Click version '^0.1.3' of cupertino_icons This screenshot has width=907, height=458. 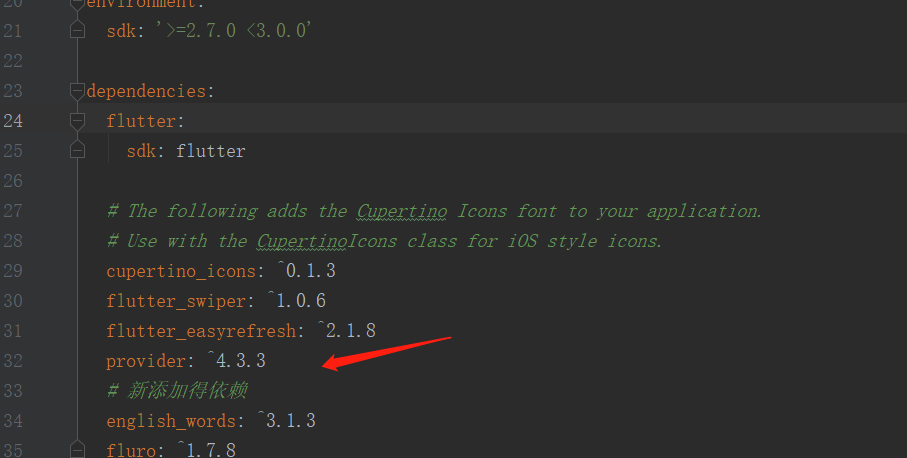pos(306,271)
